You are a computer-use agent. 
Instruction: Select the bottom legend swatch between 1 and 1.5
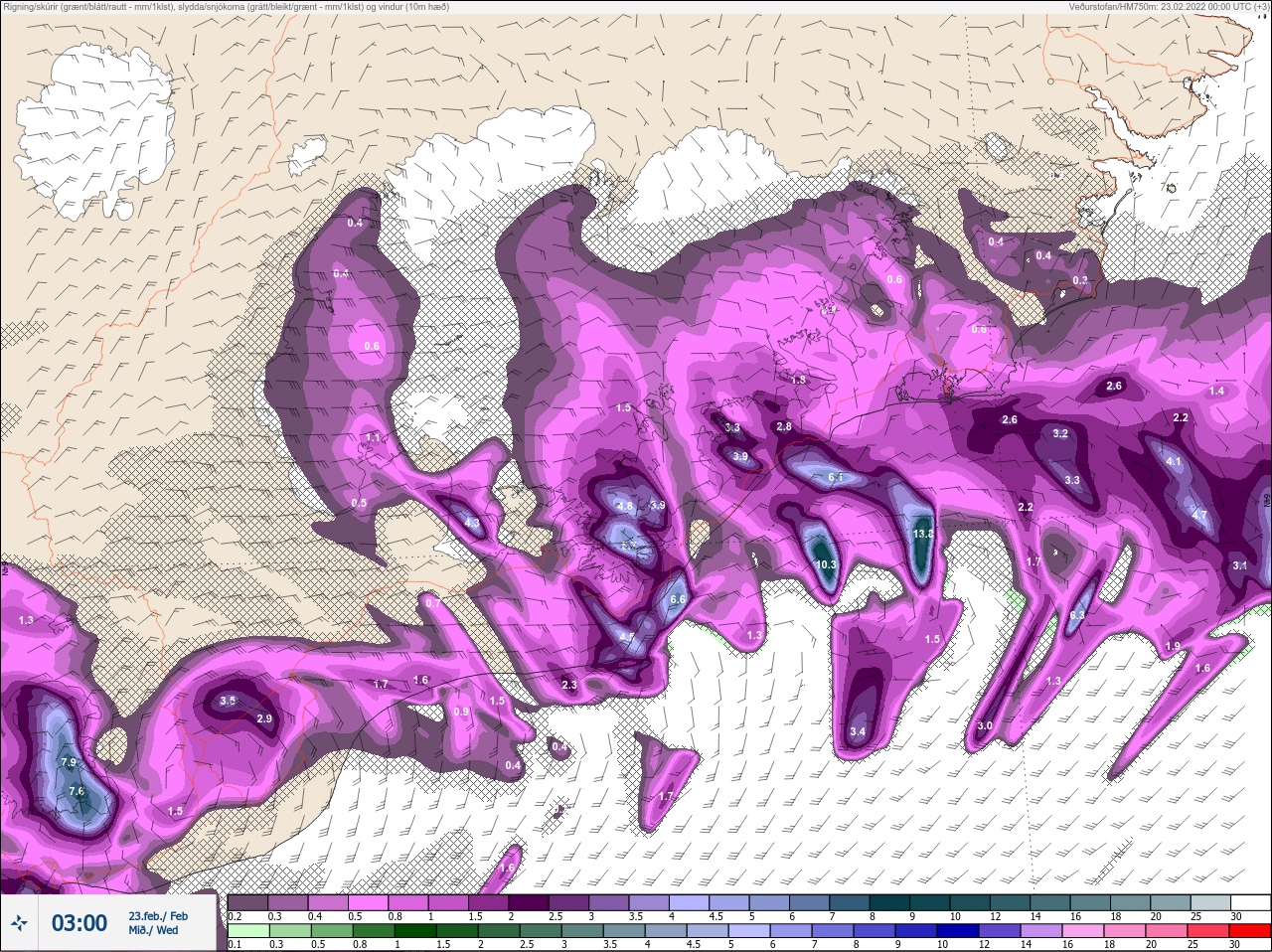pyautogui.click(x=416, y=930)
